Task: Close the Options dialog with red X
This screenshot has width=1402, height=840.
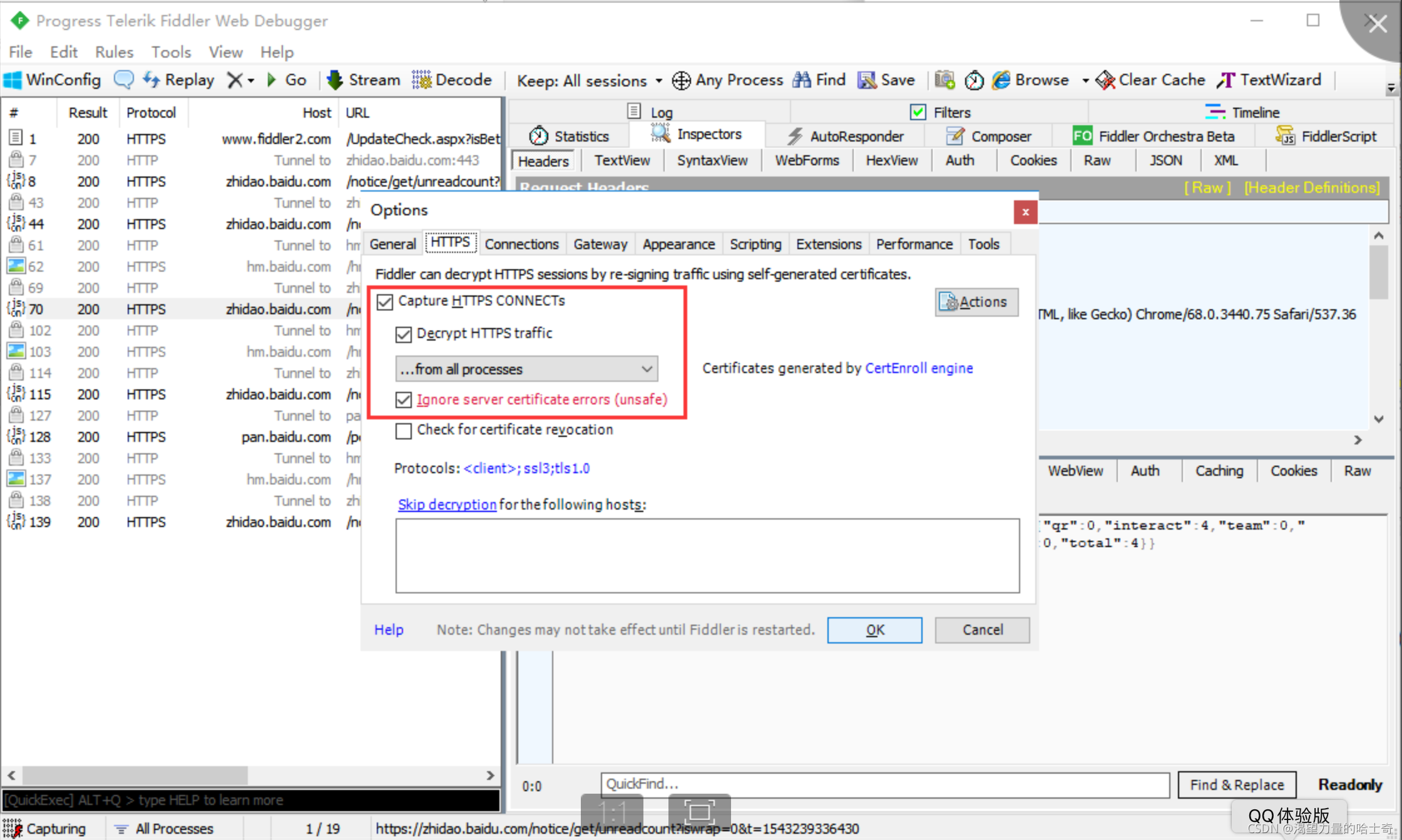Action: 1025,212
